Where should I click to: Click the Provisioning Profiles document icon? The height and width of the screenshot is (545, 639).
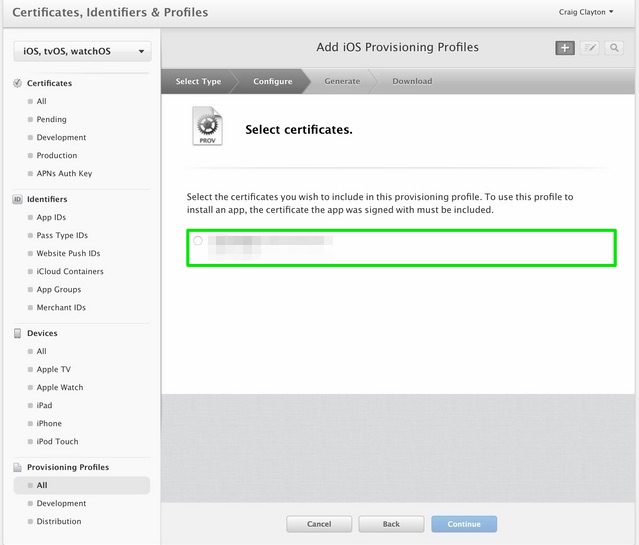coord(17,467)
